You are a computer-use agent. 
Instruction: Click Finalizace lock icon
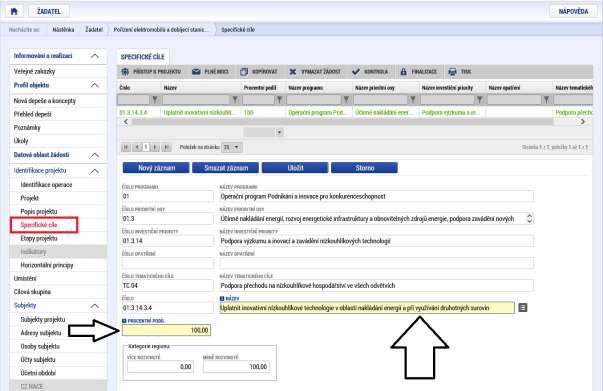(403, 72)
